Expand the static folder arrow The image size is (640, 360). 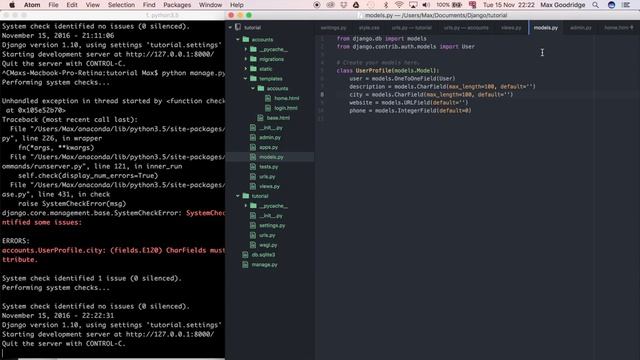click(246, 69)
